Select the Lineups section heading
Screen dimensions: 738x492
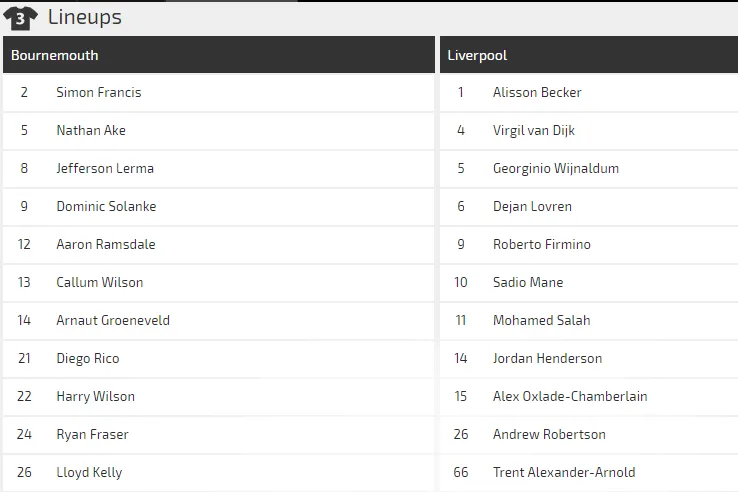85,17
